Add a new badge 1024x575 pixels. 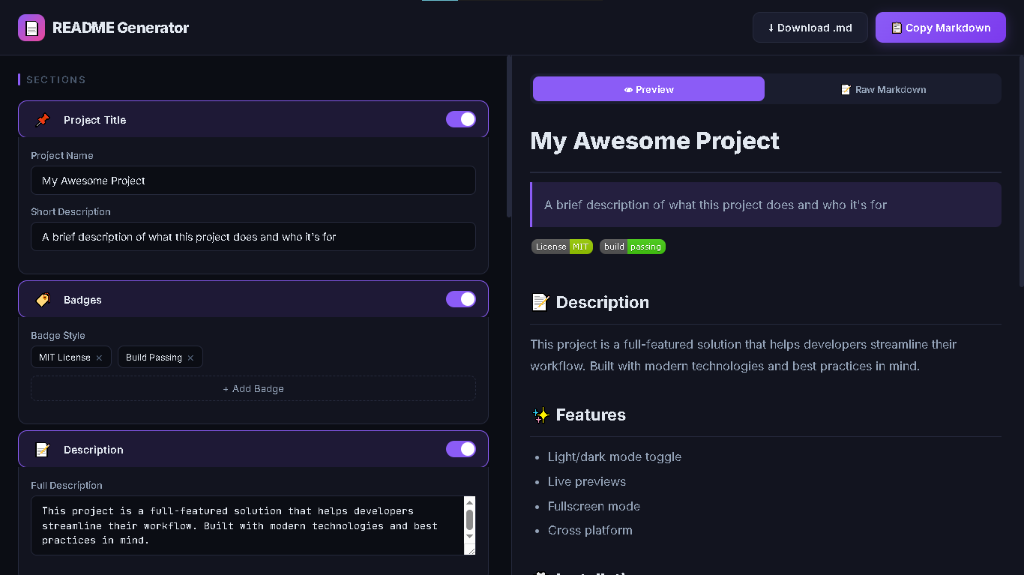(253, 389)
